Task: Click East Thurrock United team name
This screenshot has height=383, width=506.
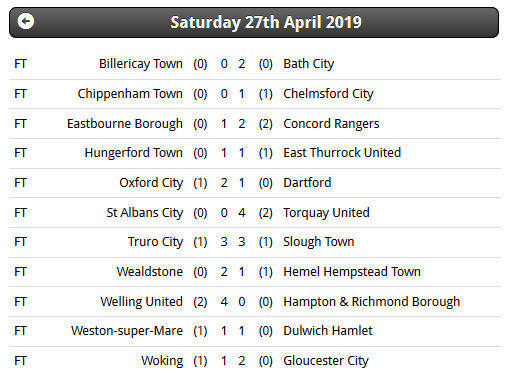Action: (342, 153)
